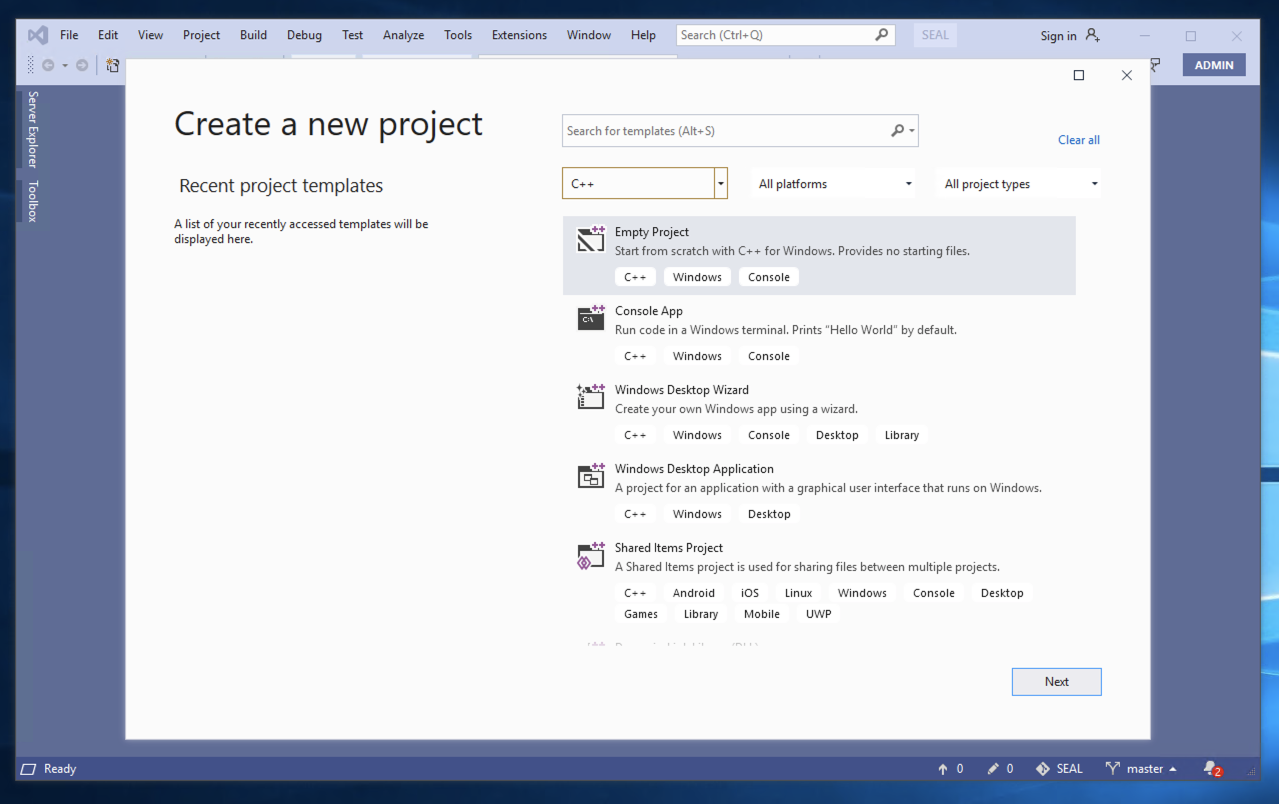Click the Library tag under Windows Desktop Wizard
Image resolution: width=1279 pixels, height=804 pixels.
901,435
